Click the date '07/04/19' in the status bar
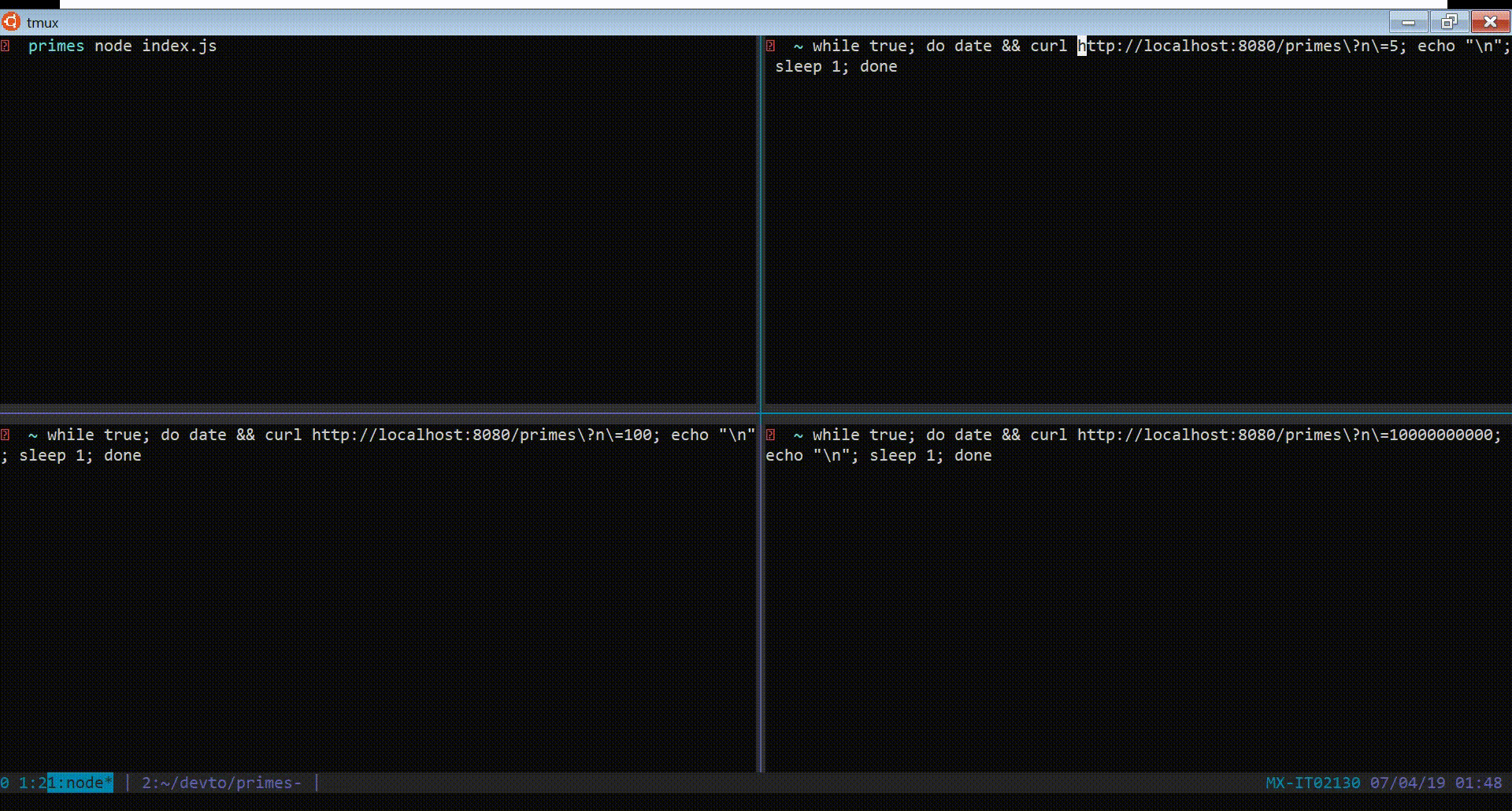The width and height of the screenshot is (1512, 811). click(1408, 783)
